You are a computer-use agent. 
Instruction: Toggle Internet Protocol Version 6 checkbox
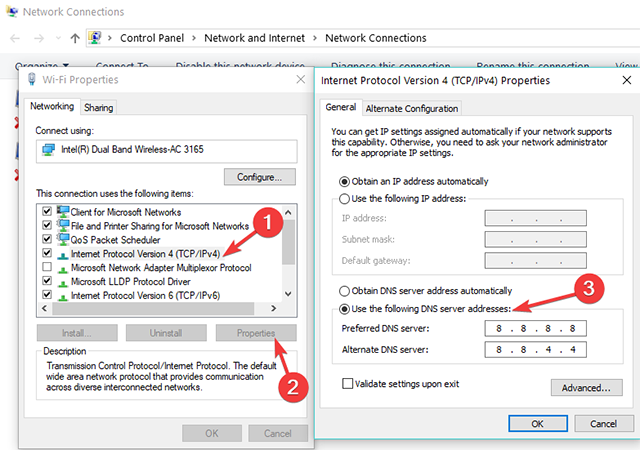[x=47, y=295]
